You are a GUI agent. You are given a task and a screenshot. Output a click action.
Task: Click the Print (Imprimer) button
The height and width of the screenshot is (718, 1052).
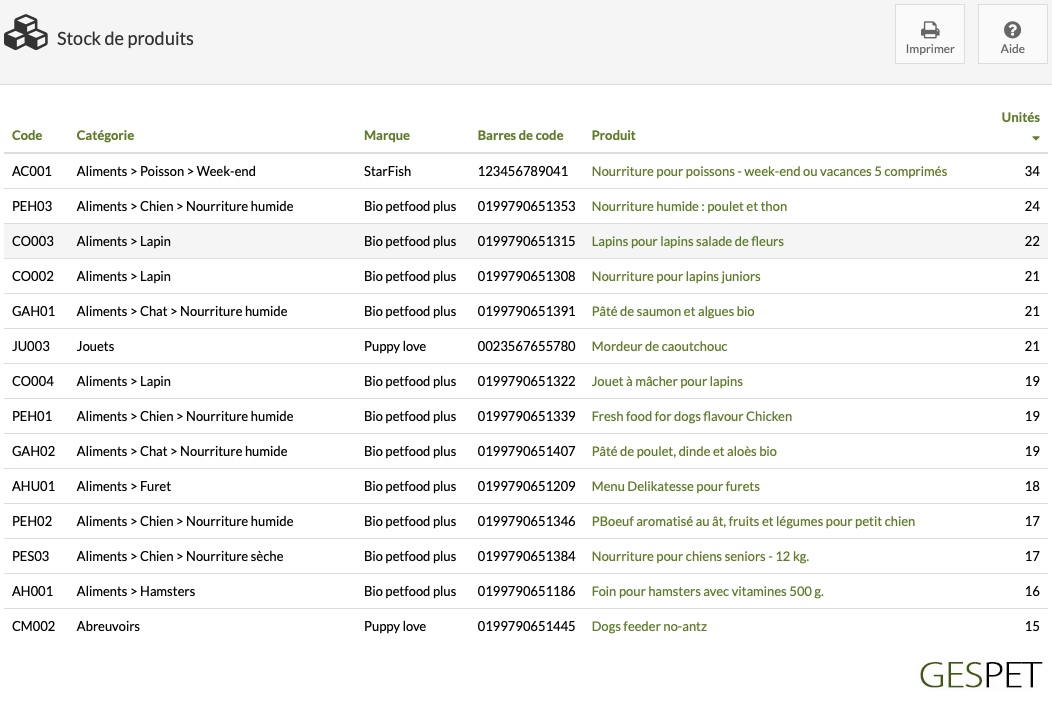(x=929, y=34)
